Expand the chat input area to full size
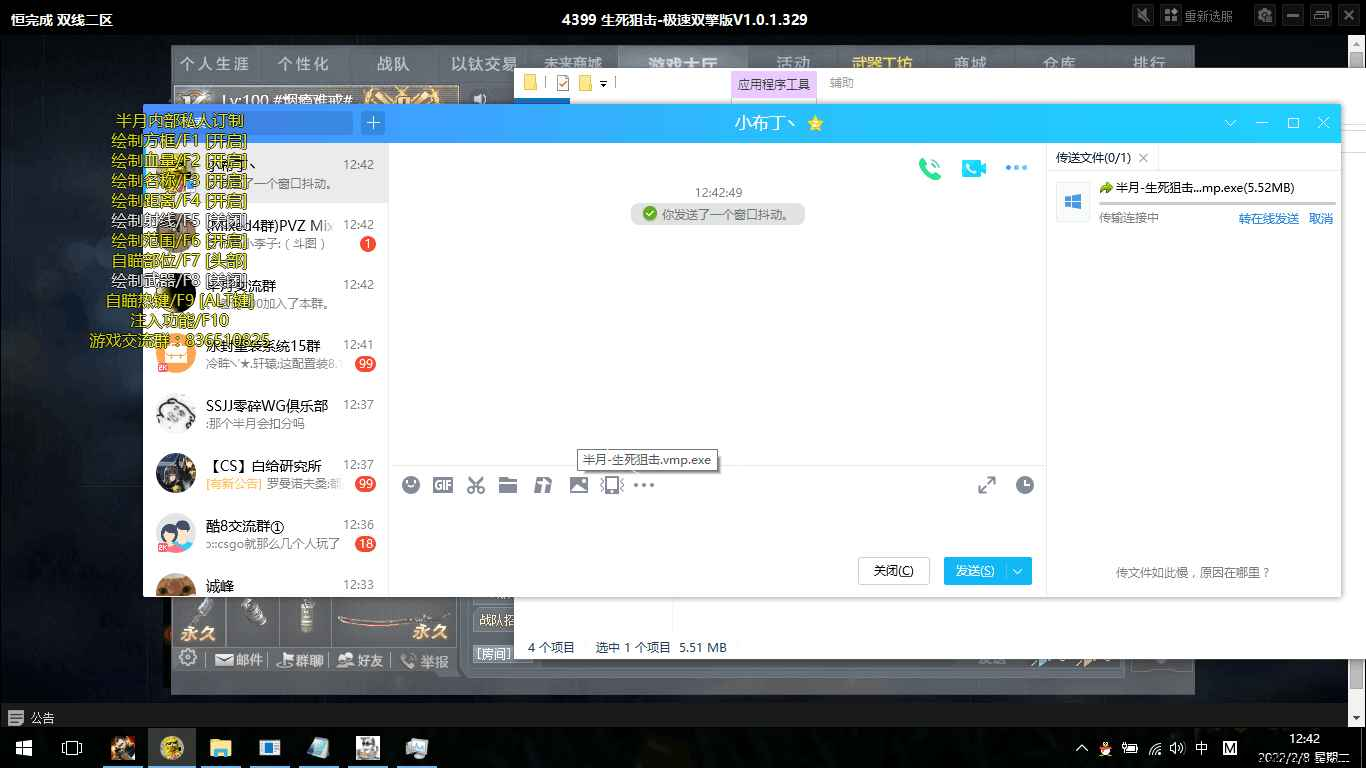Image resolution: width=1366 pixels, height=768 pixels. (x=987, y=485)
